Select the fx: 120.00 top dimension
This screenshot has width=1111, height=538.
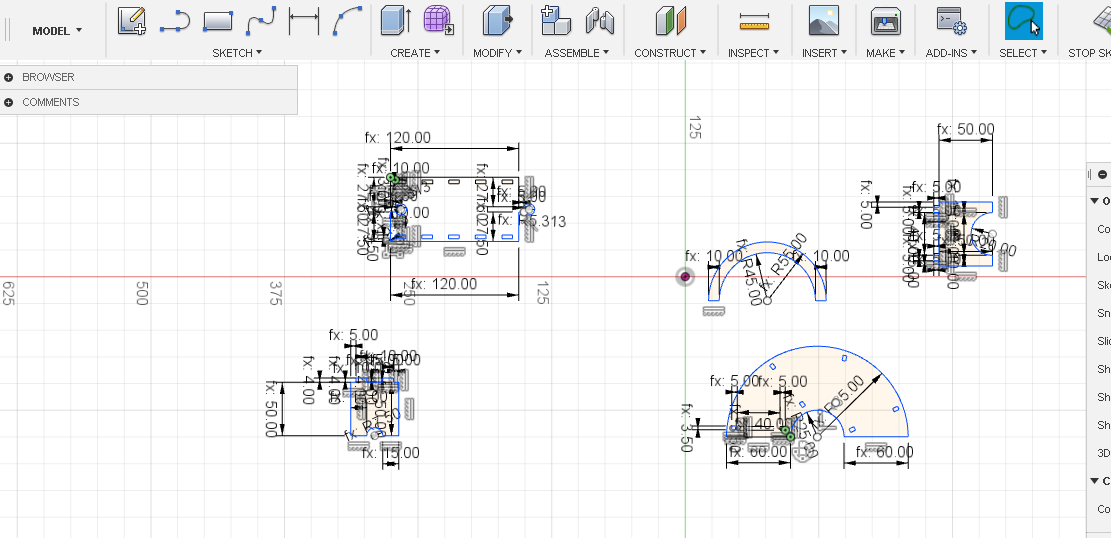click(398, 138)
